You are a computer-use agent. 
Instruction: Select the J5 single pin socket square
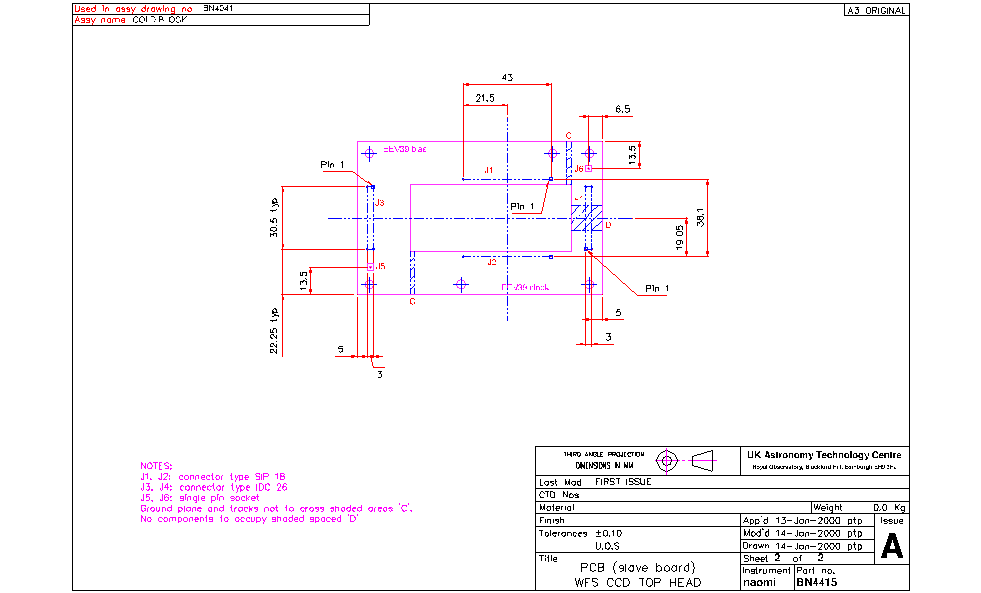[x=370, y=267]
